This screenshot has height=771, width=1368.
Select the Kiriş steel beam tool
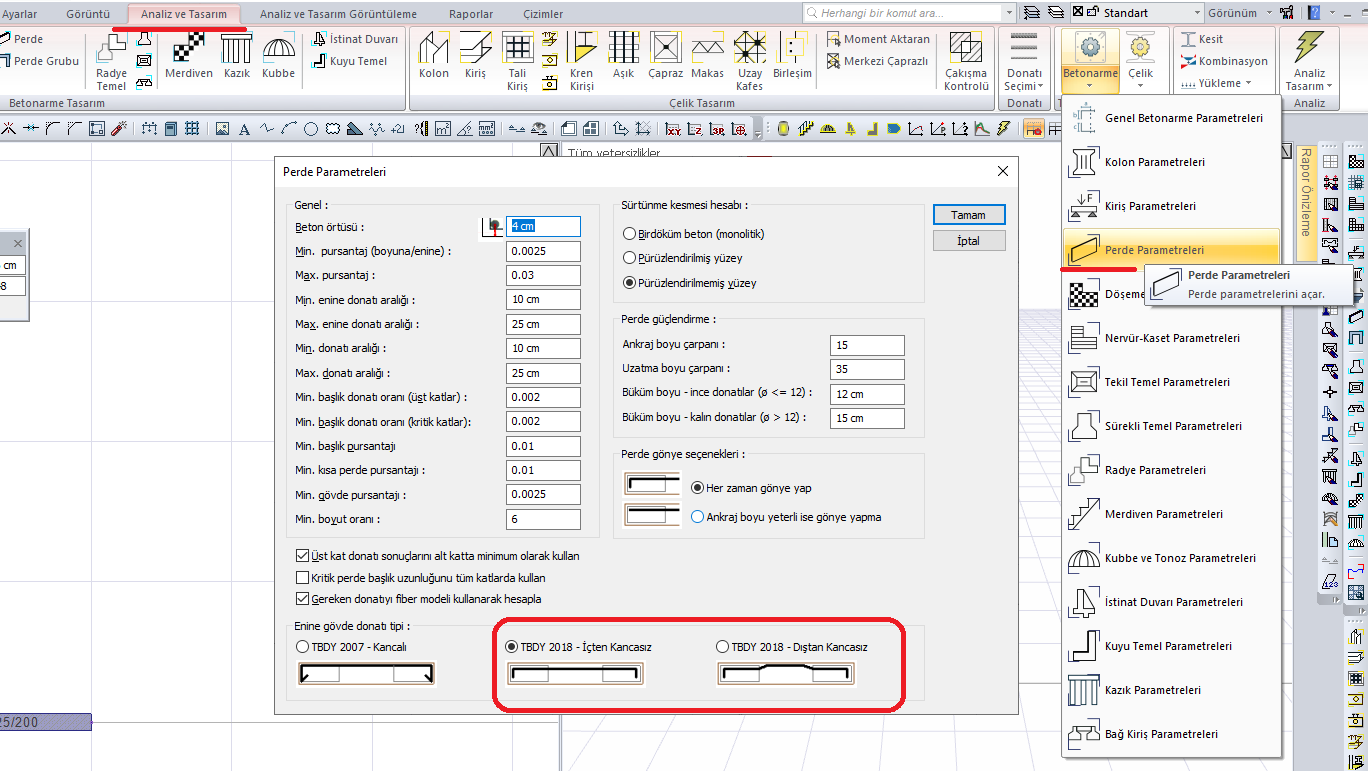(475, 56)
